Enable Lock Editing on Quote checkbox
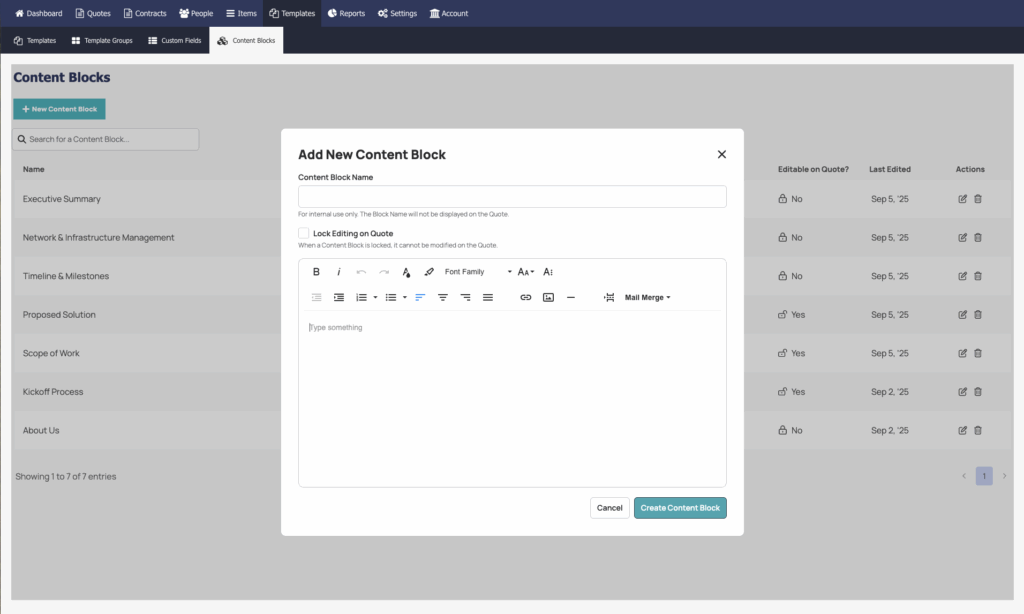Image resolution: width=1024 pixels, height=614 pixels. (x=304, y=233)
